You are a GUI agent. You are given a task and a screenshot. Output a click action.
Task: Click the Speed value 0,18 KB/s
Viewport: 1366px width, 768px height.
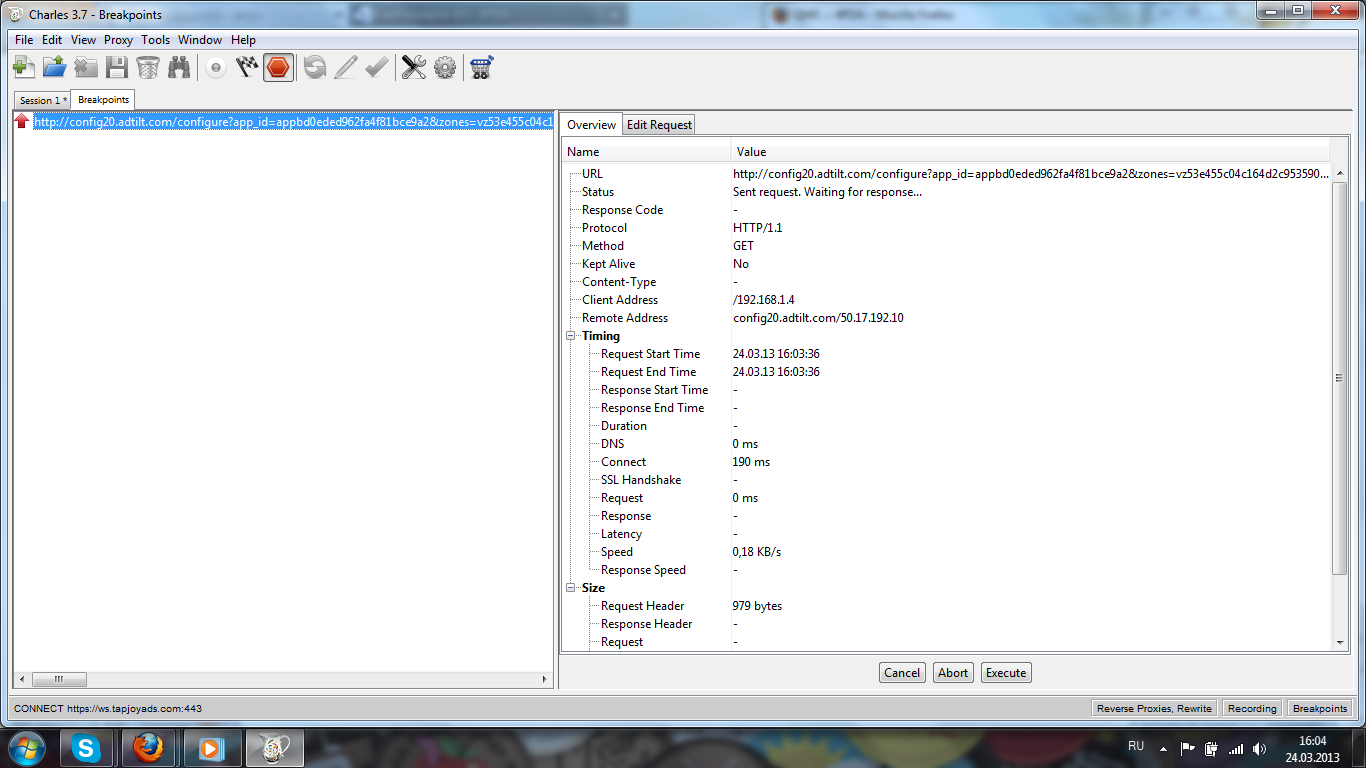[757, 552]
